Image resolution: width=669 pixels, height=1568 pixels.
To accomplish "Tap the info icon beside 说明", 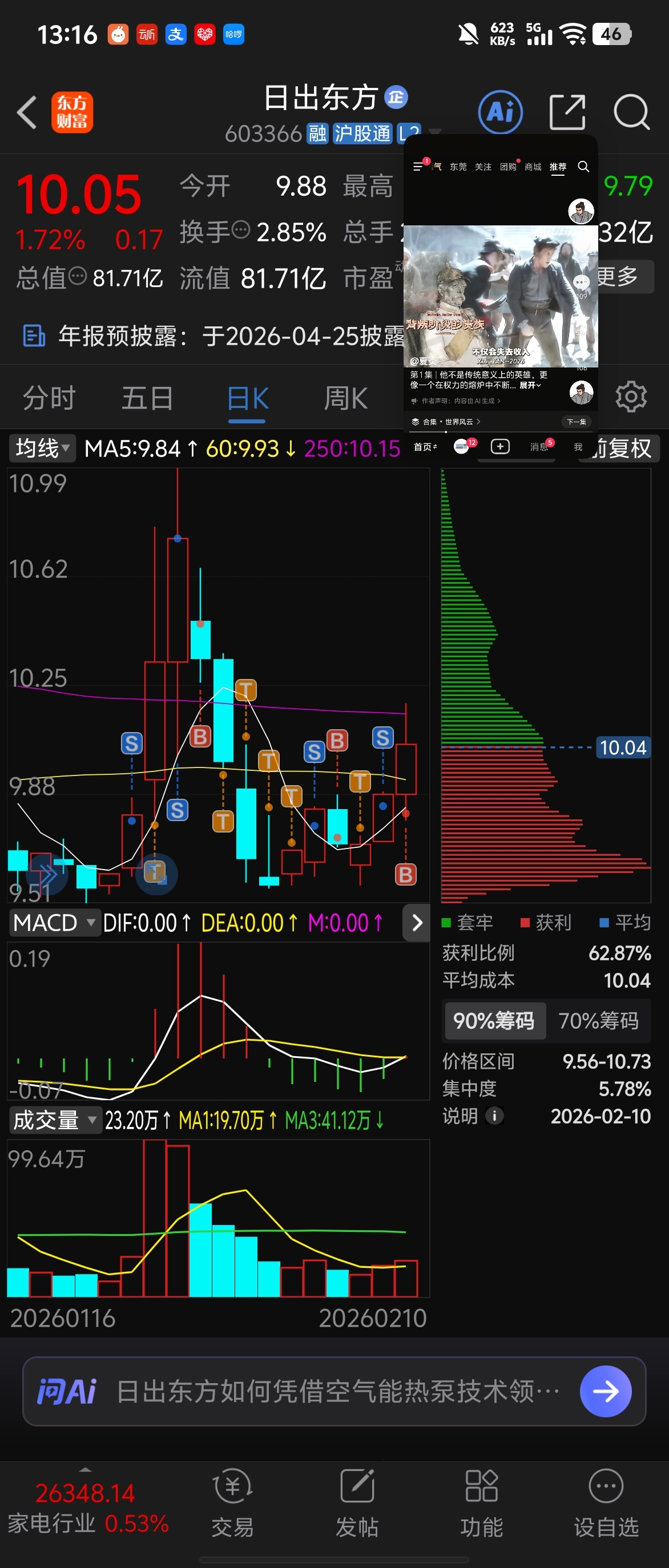I will tap(494, 1116).
